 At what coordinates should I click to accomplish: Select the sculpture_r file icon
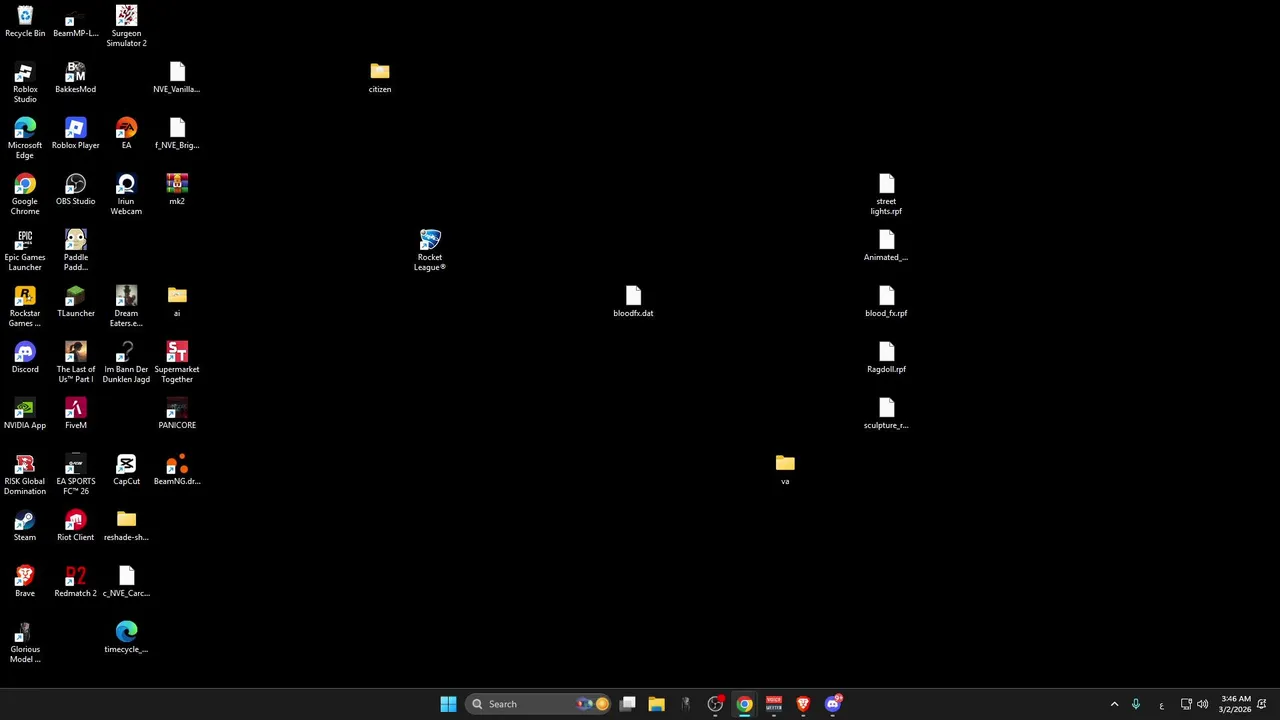[x=886, y=414]
